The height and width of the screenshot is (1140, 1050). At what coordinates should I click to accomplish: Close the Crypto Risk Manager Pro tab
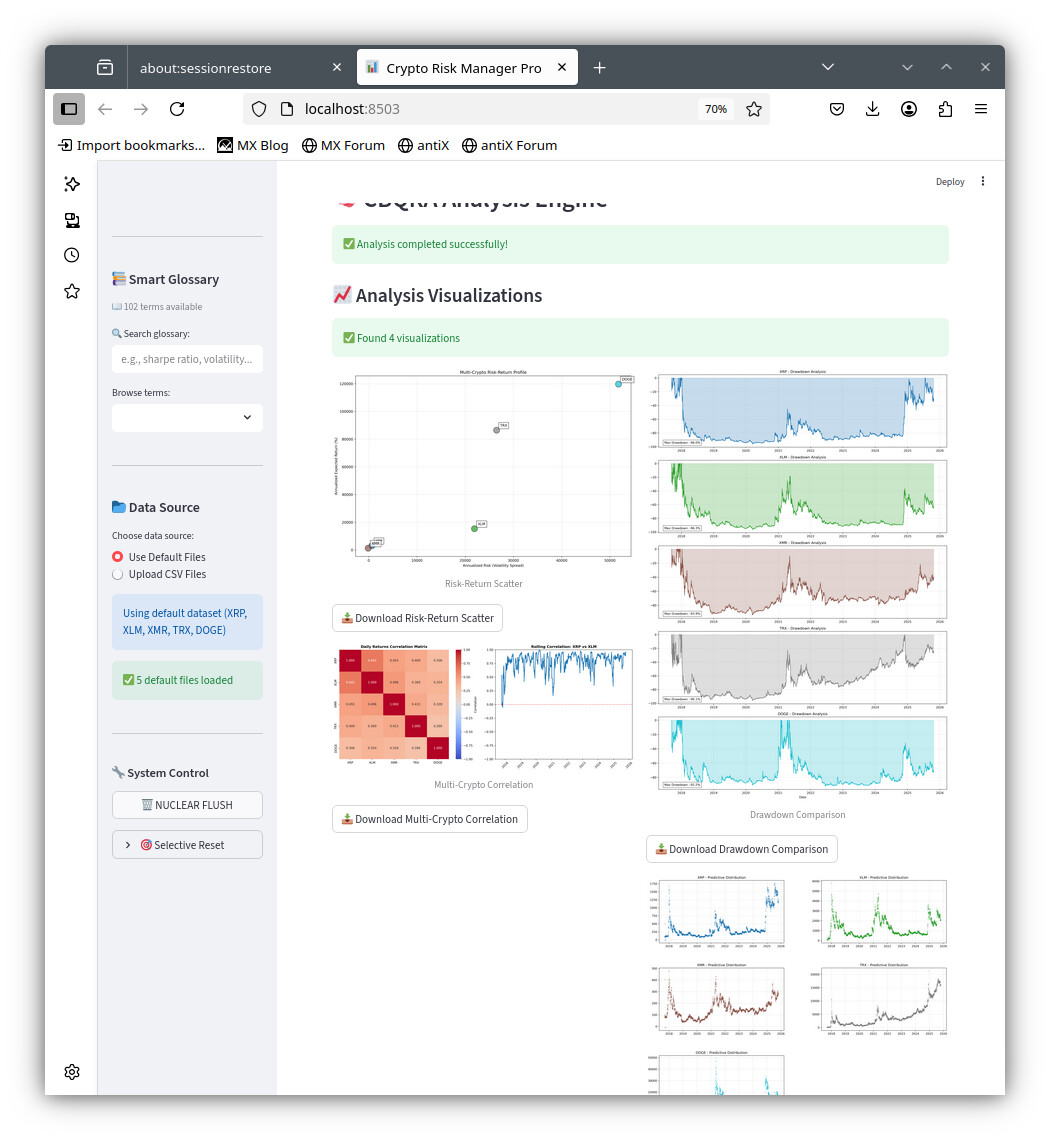tap(562, 68)
